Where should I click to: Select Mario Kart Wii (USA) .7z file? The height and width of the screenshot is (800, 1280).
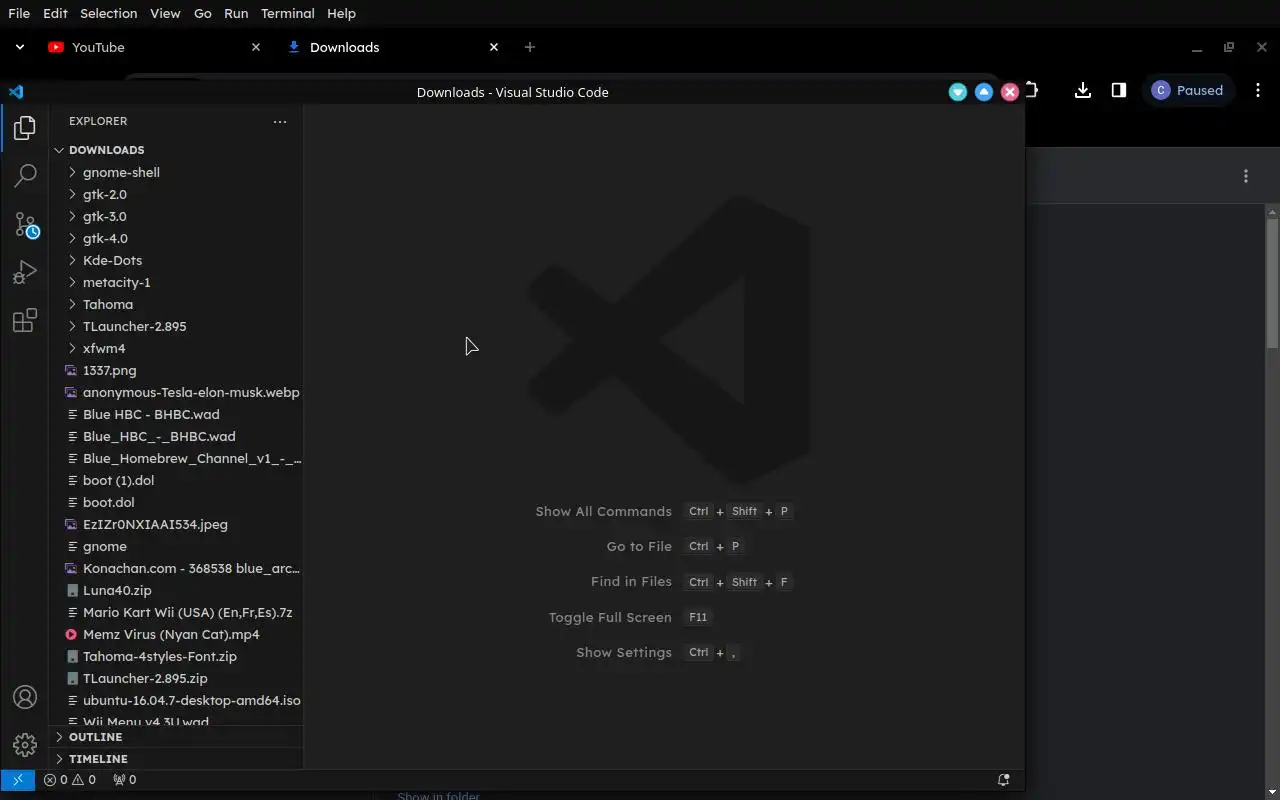click(x=176, y=612)
